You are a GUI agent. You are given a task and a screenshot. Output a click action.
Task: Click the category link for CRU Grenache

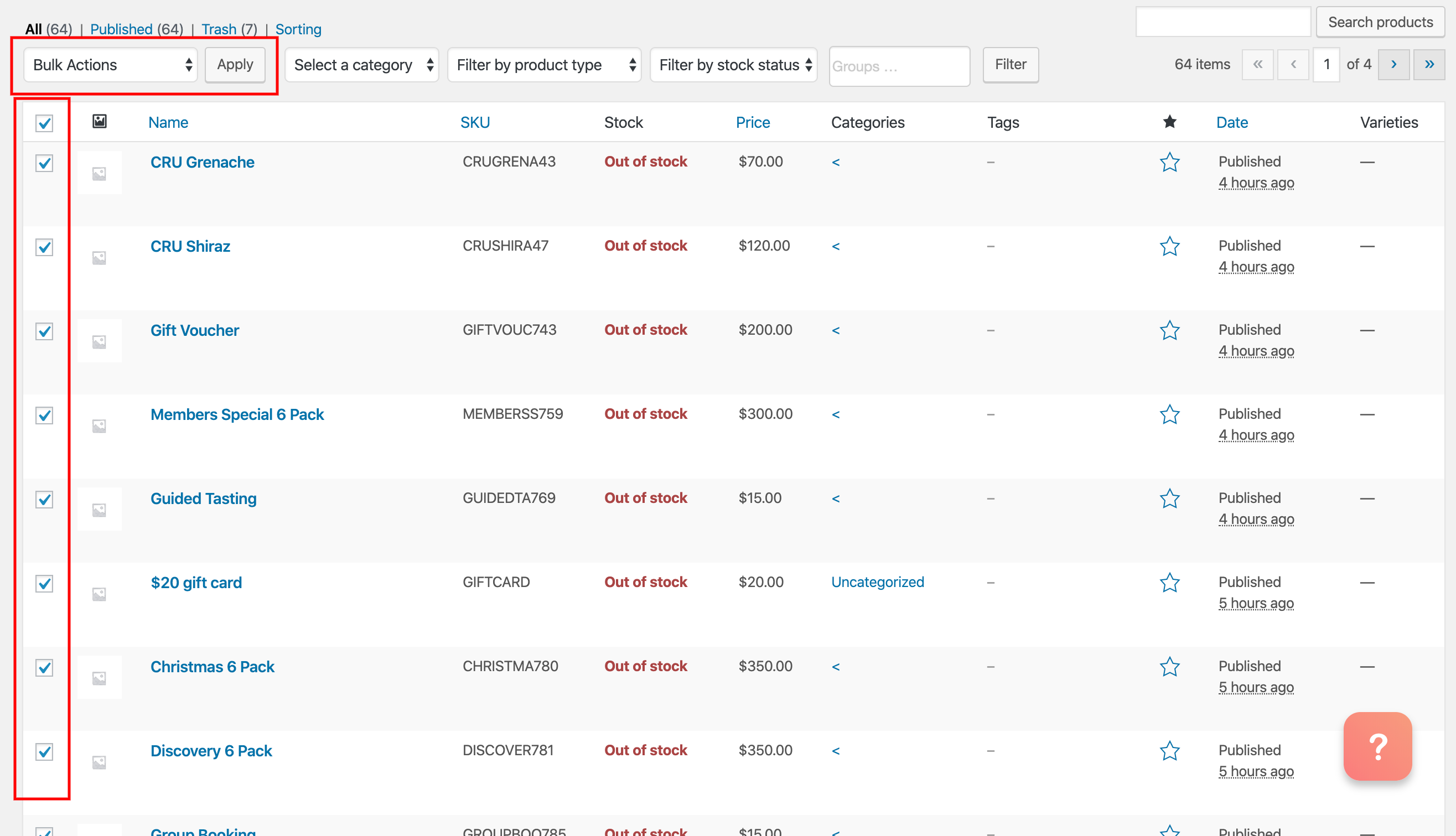click(x=836, y=163)
